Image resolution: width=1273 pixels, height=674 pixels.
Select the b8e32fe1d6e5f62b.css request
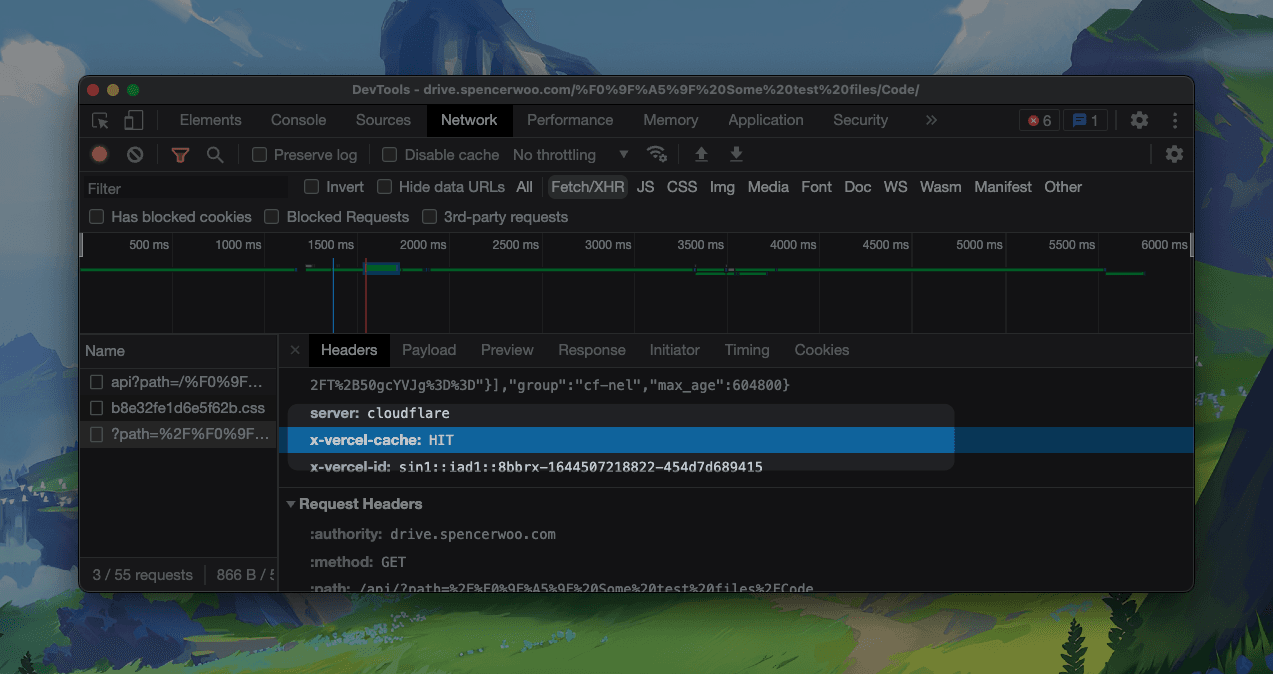(x=187, y=408)
